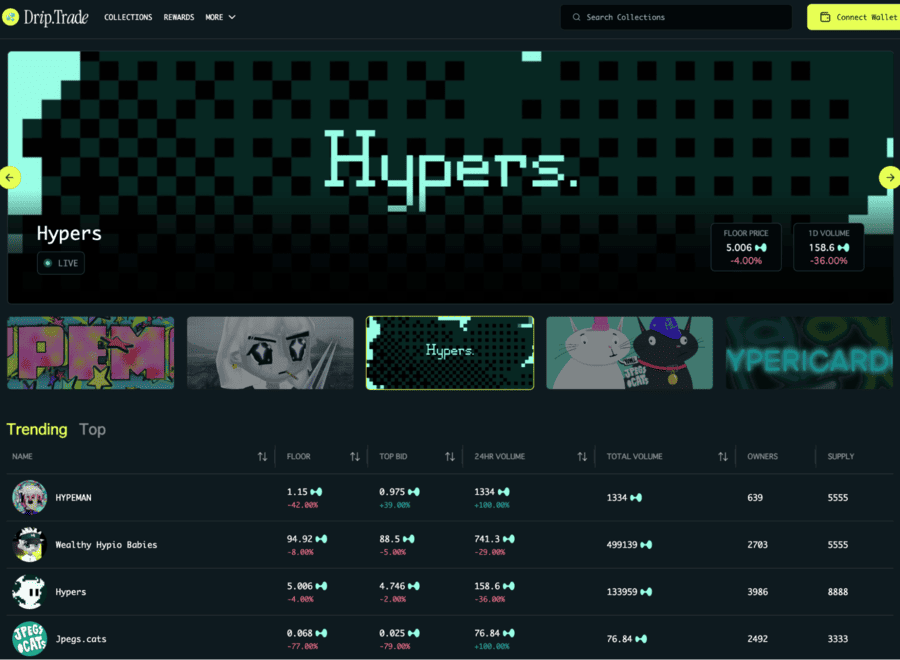Click the HYPEMAN collection name

(x=73, y=498)
